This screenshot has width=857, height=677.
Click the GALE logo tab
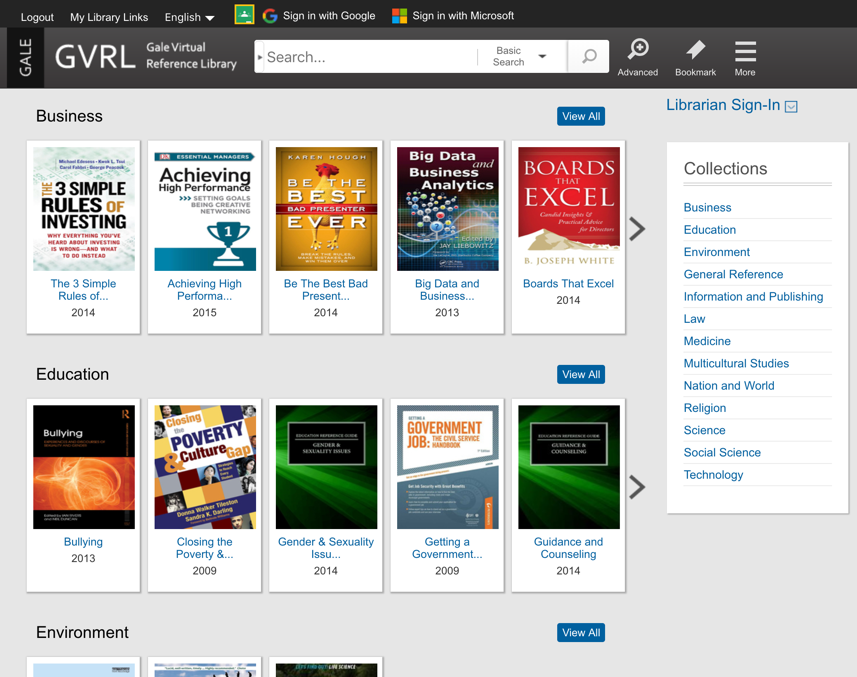(x=25, y=57)
